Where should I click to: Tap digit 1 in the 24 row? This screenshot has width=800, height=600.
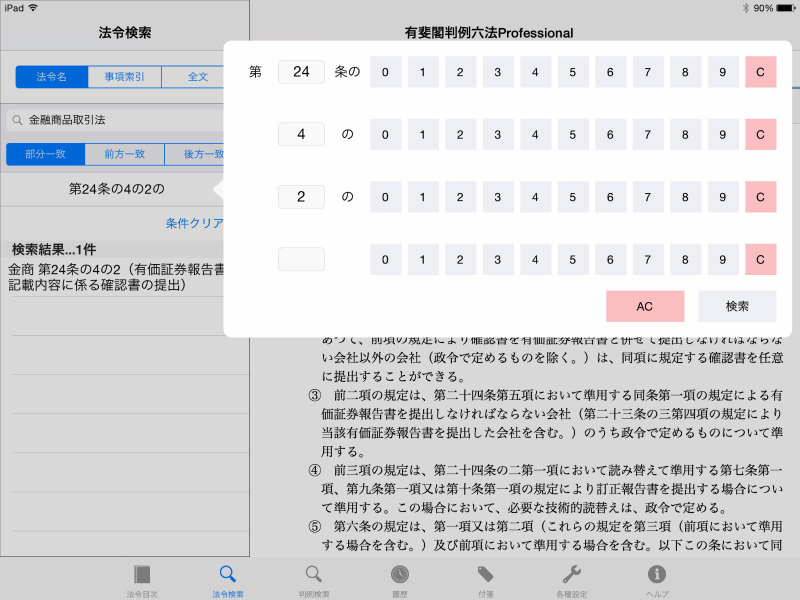[x=423, y=72]
